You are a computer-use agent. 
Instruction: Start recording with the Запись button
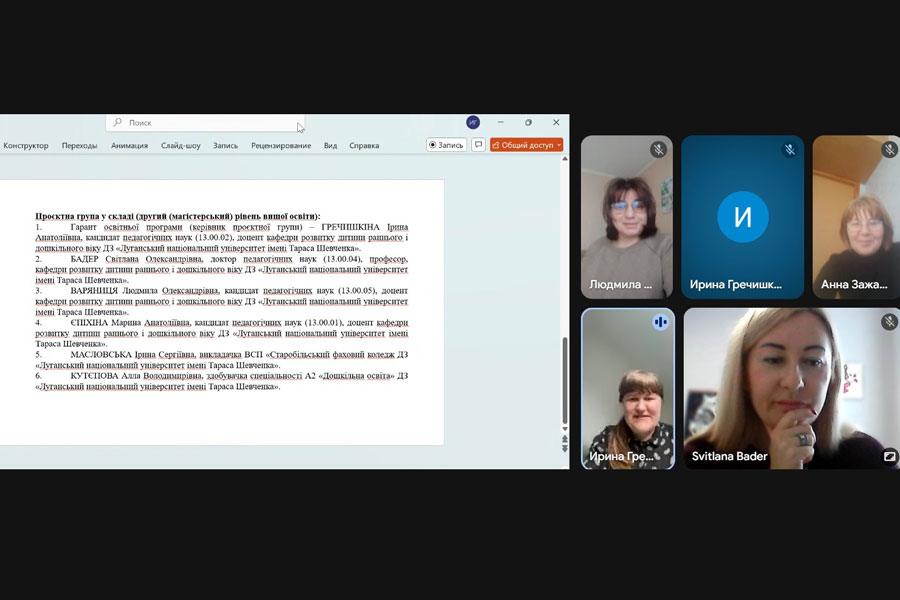446,145
